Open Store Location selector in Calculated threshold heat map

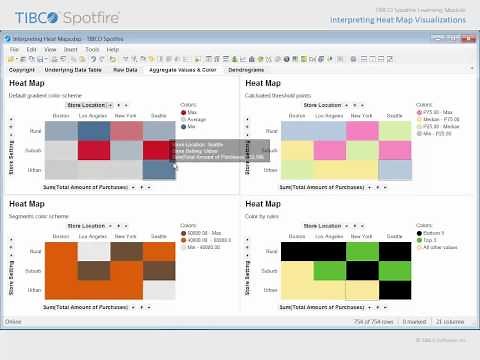point(325,105)
